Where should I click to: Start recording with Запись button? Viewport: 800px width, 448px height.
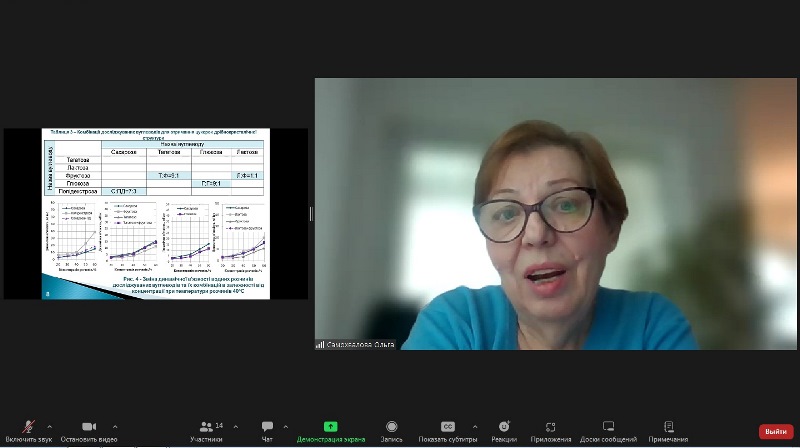click(391, 428)
